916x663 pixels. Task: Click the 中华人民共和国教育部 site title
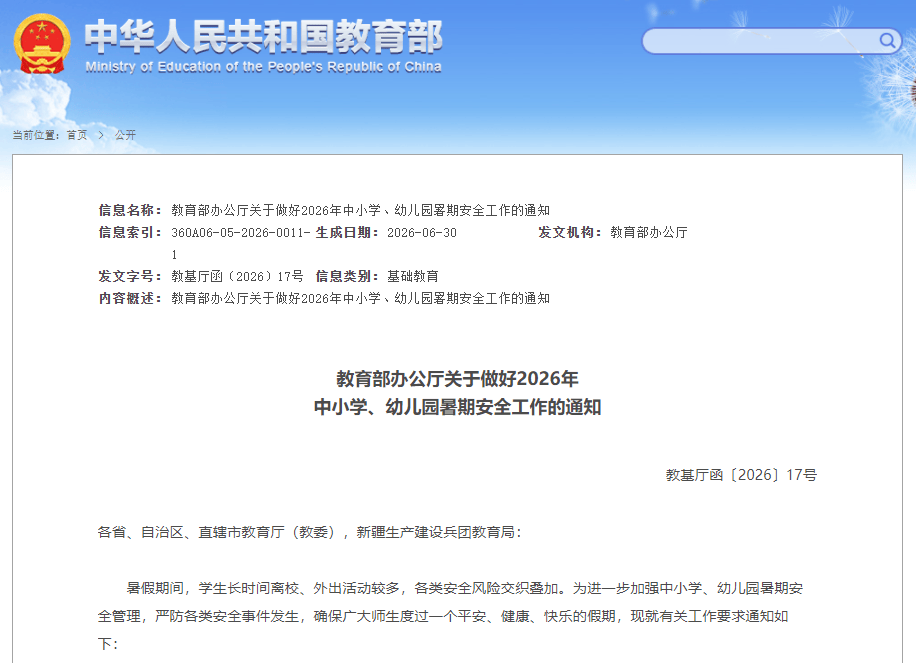[263, 37]
